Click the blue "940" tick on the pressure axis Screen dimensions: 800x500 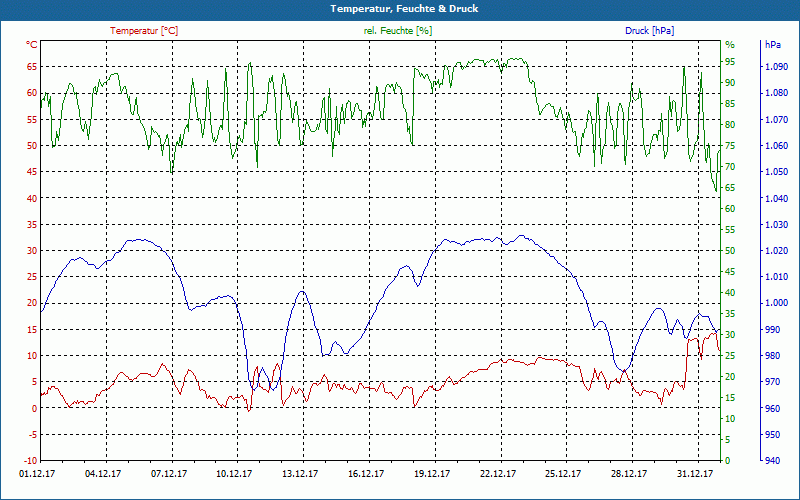point(773,461)
